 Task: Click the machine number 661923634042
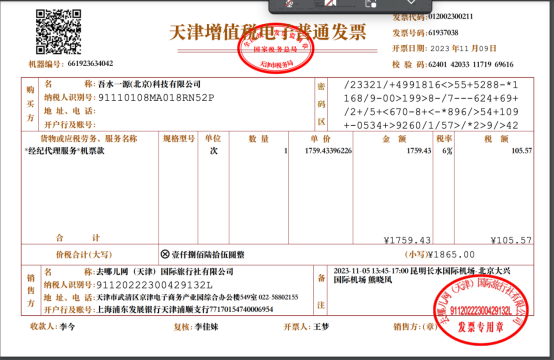(90, 64)
